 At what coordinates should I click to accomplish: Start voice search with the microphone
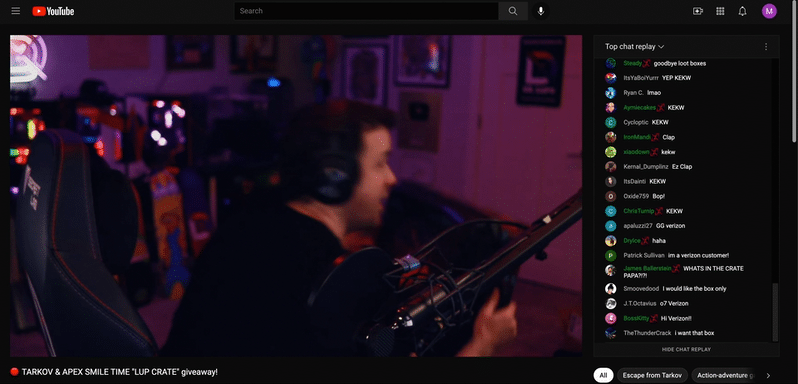(540, 11)
